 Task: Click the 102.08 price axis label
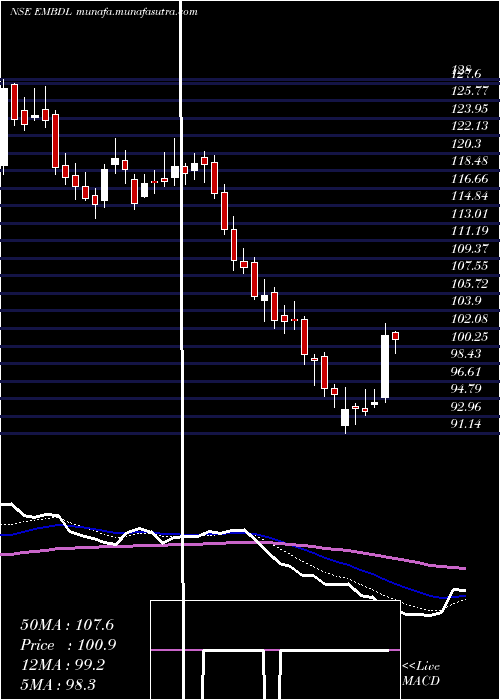coord(469,319)
